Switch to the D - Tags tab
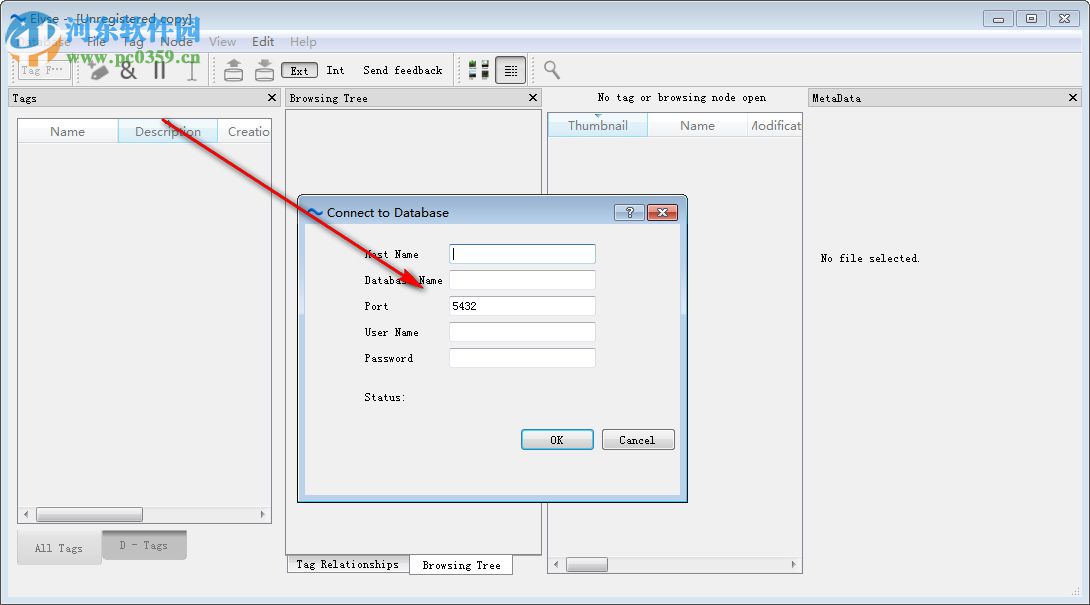This screenshot has width=1090, height=605. point(144,545)
